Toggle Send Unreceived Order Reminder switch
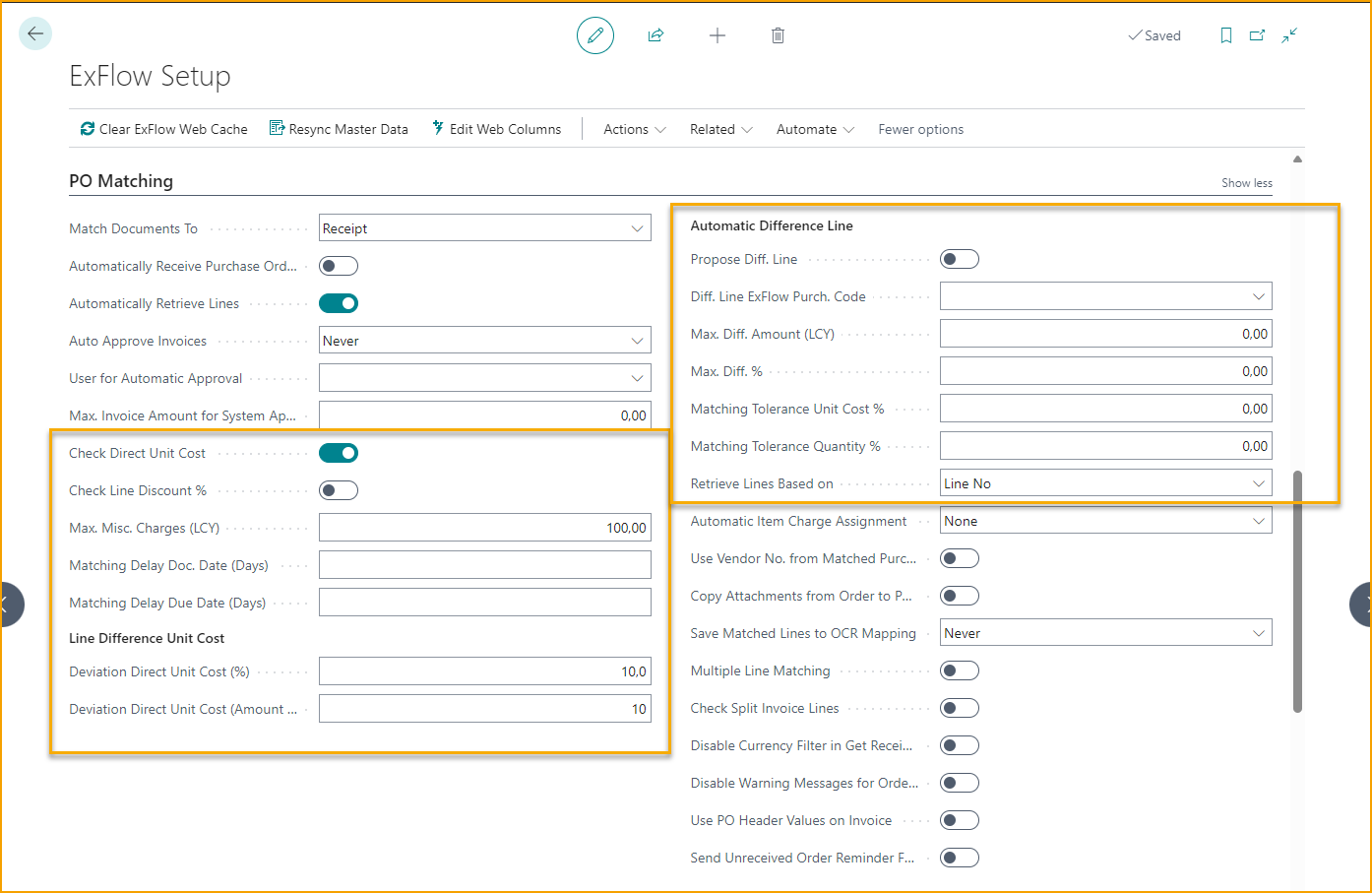Viewport: 1372px width, 893px height. coord(960,858)
